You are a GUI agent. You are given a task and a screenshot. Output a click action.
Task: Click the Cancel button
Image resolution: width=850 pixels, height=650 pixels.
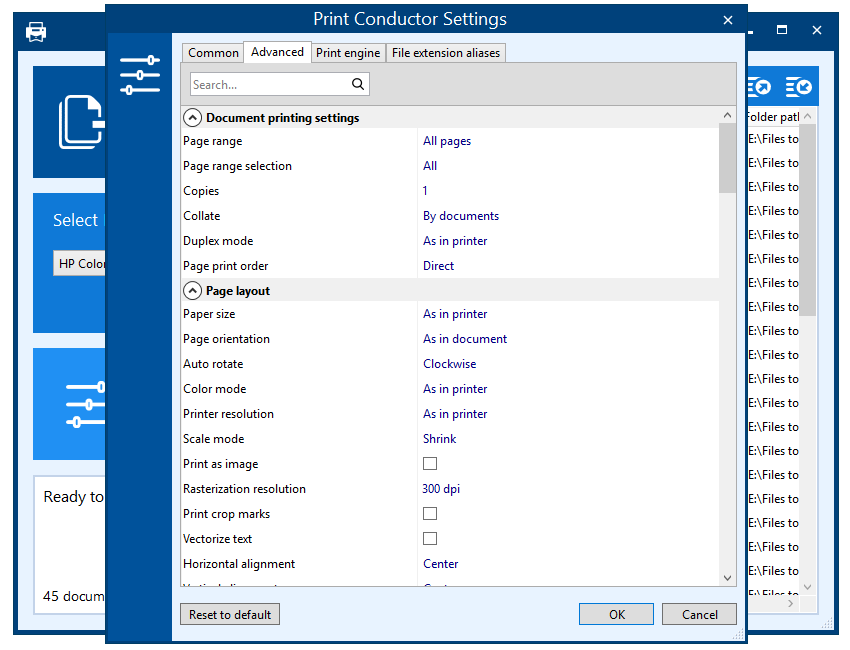click(x=699, y=614)
